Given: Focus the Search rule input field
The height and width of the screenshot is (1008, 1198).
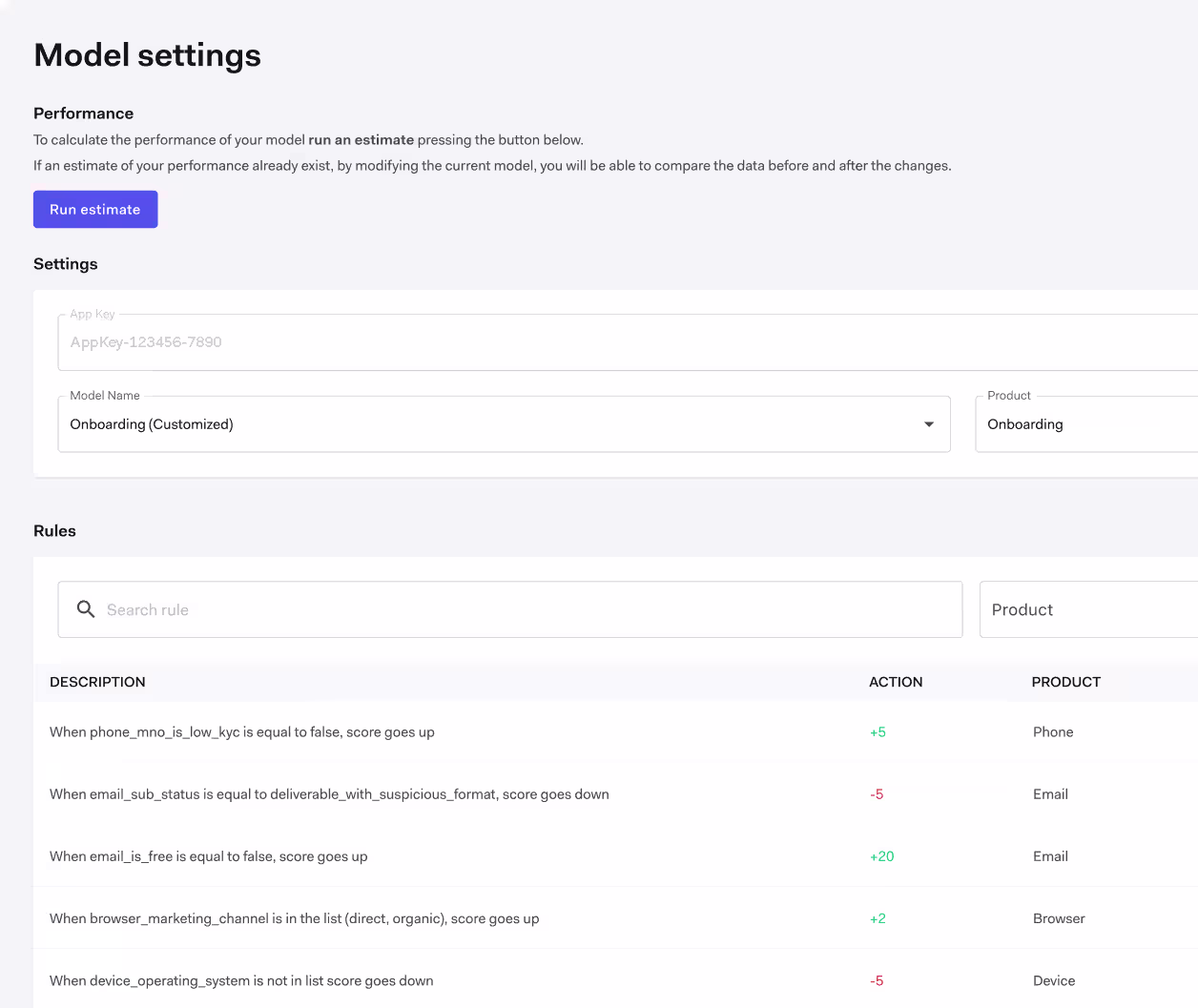Looking at the screenshot, I should coord(510,609).
